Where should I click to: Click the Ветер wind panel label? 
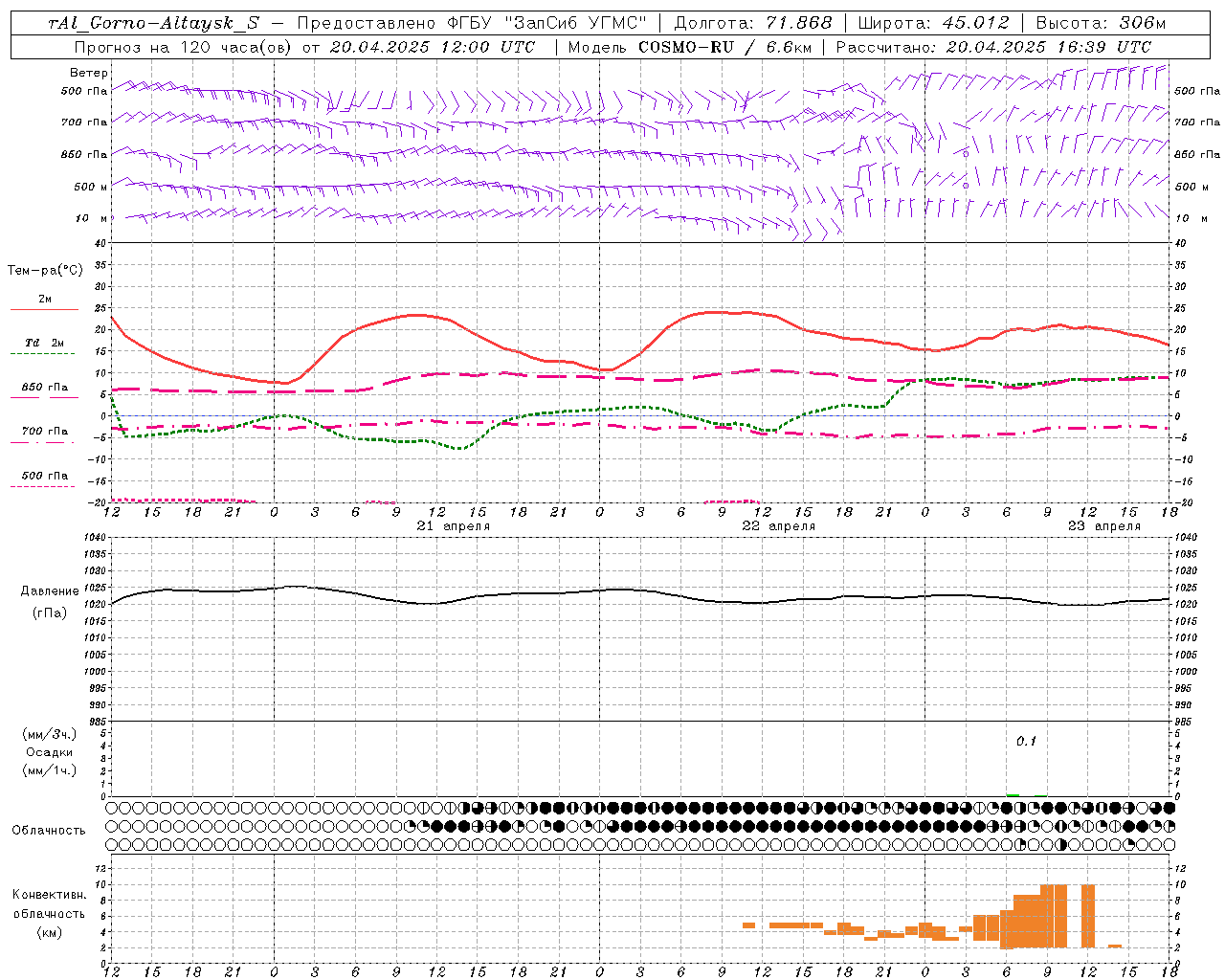pos(89,73)
